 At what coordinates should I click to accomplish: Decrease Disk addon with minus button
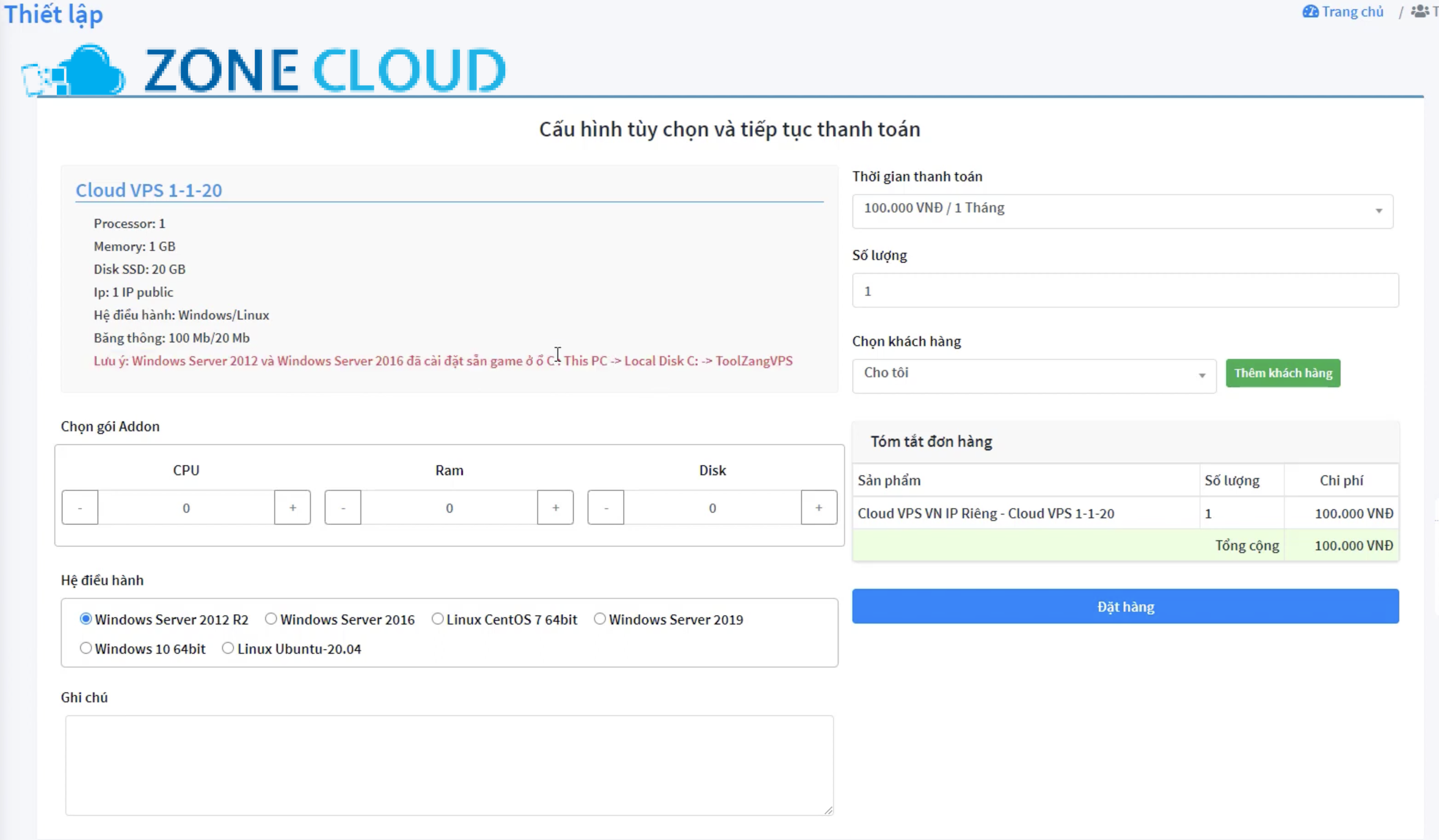click(x=606, y=507)
